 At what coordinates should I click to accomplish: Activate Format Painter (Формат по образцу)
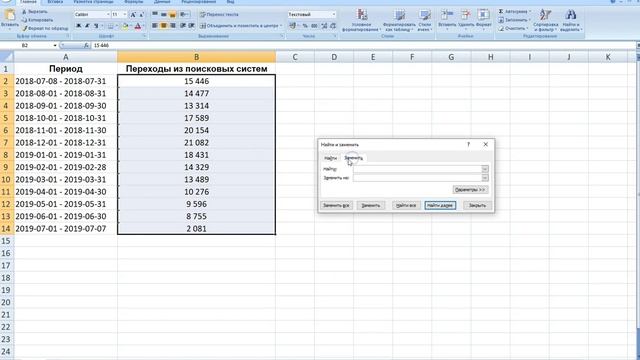(45, 29)
